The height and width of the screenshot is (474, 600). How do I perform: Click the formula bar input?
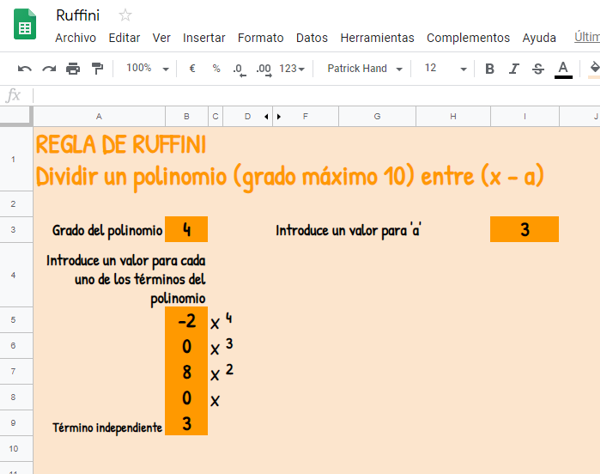coord(317,95)
